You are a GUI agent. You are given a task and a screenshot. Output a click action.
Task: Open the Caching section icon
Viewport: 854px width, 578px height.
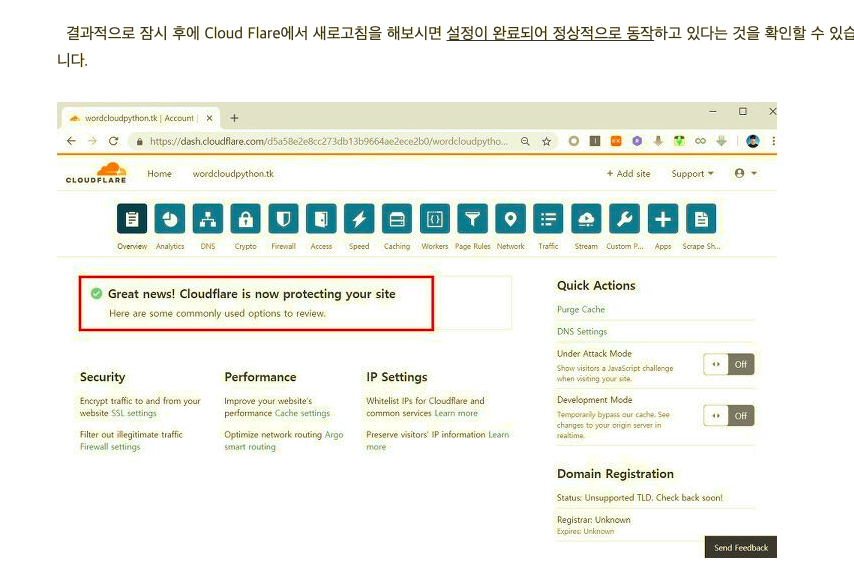(x=397, y=219)
